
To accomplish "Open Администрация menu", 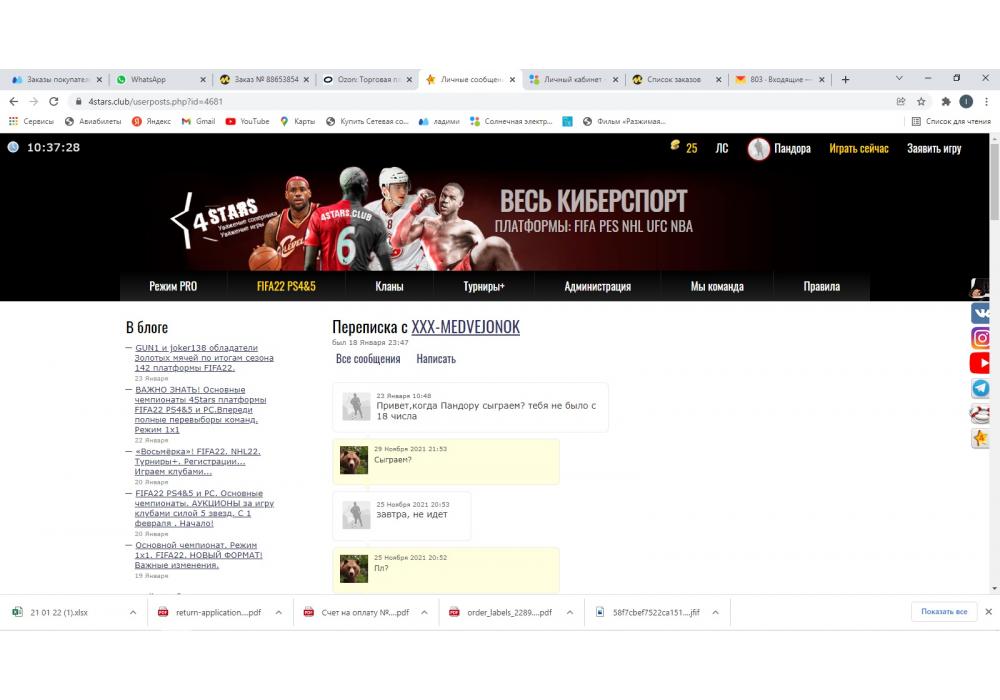I will point(598,287).
